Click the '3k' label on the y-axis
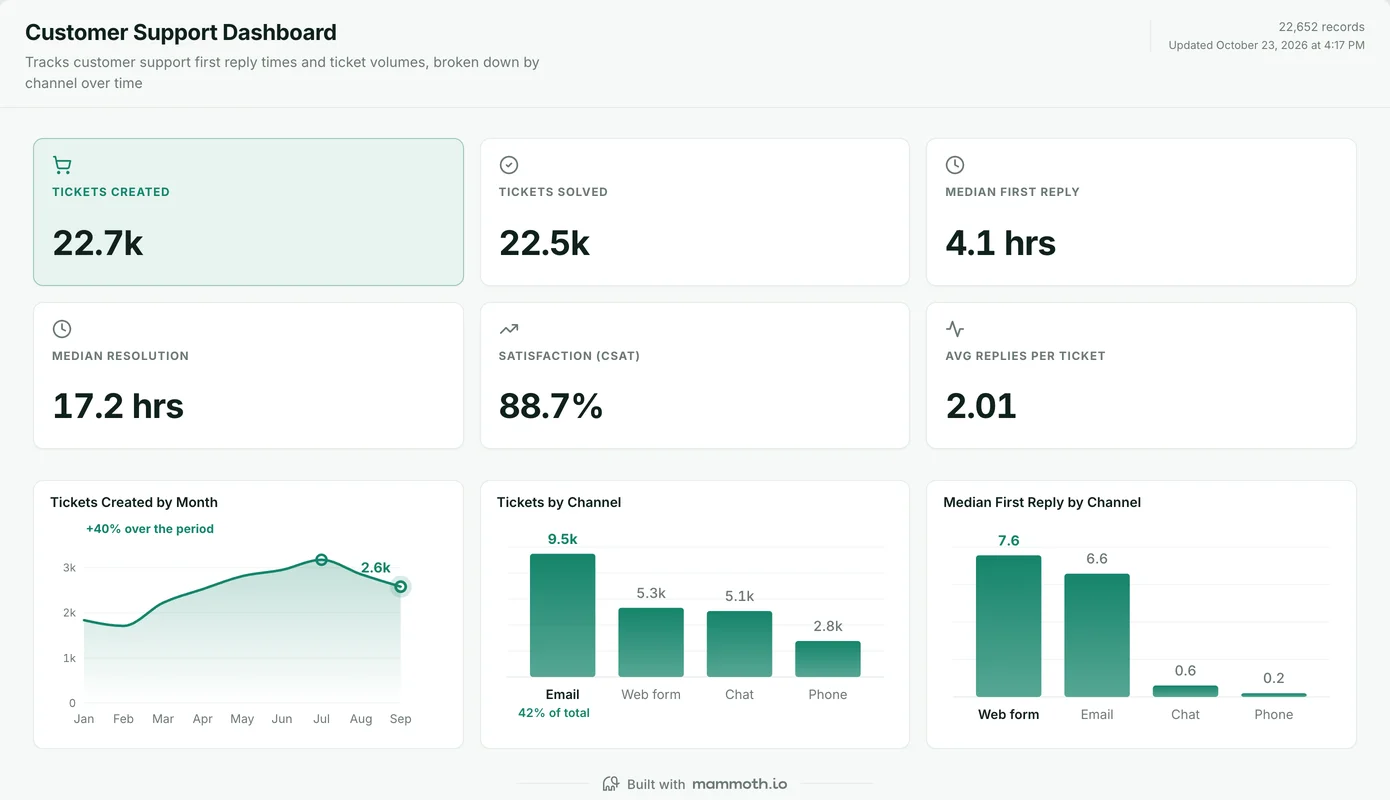1390x800 pixels. [69, 567]
